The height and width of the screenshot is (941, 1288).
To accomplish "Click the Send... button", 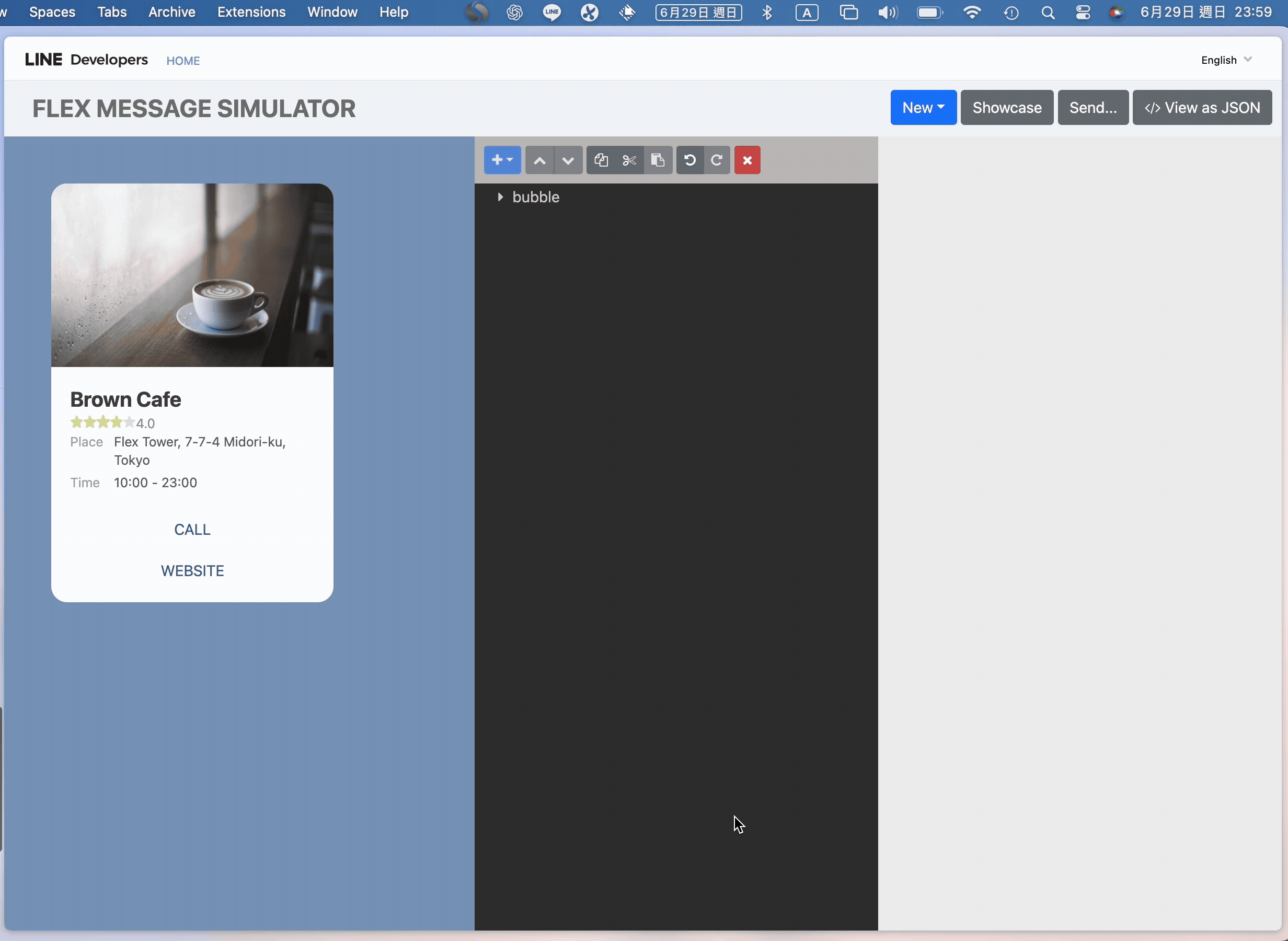I will click(x=1092, y=108).
